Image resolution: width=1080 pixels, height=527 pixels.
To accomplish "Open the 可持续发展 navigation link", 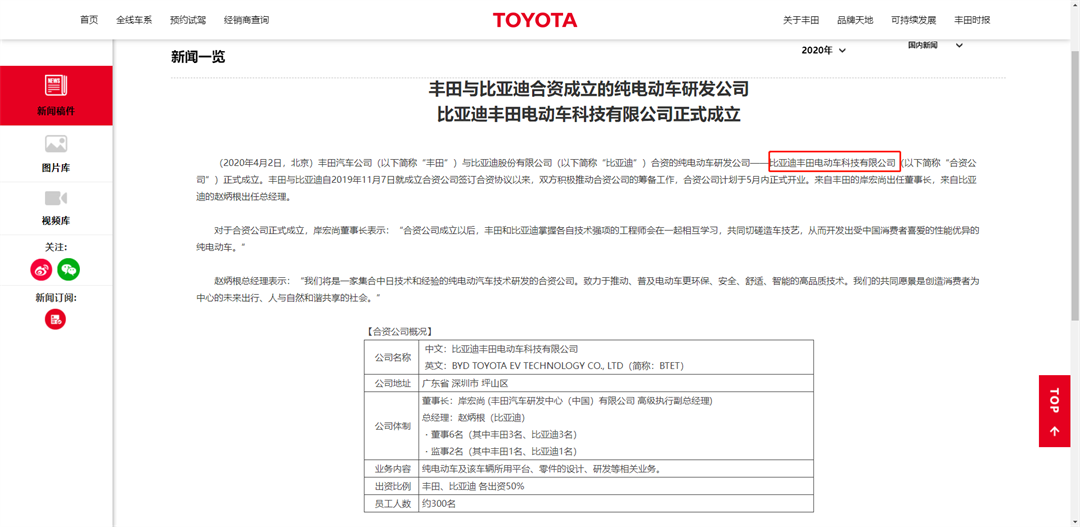I will click(x=913, y=20).
